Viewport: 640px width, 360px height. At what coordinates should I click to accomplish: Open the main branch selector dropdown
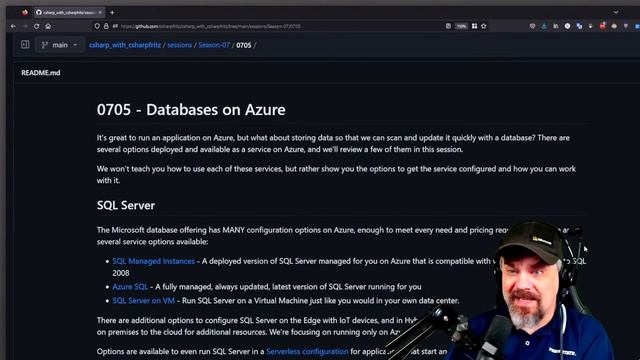click(60, 45)
